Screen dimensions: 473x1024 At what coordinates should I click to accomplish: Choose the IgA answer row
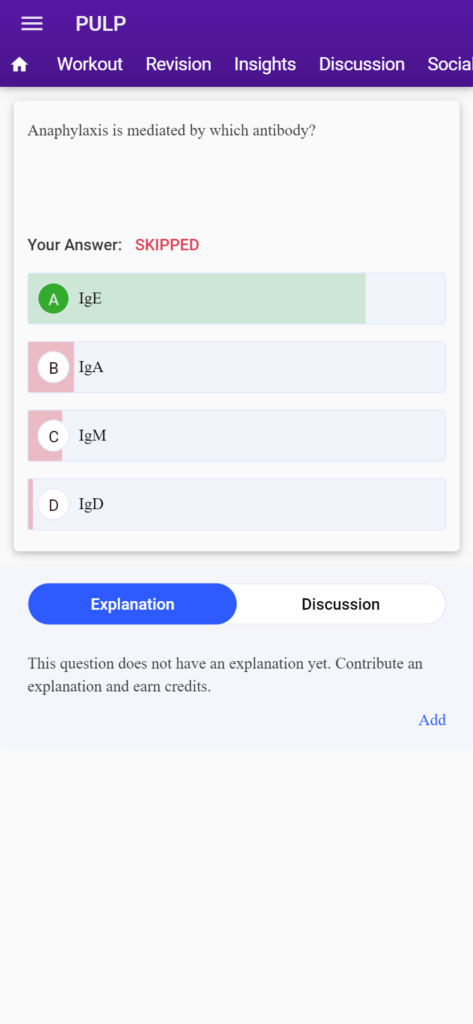pos(236,368)
